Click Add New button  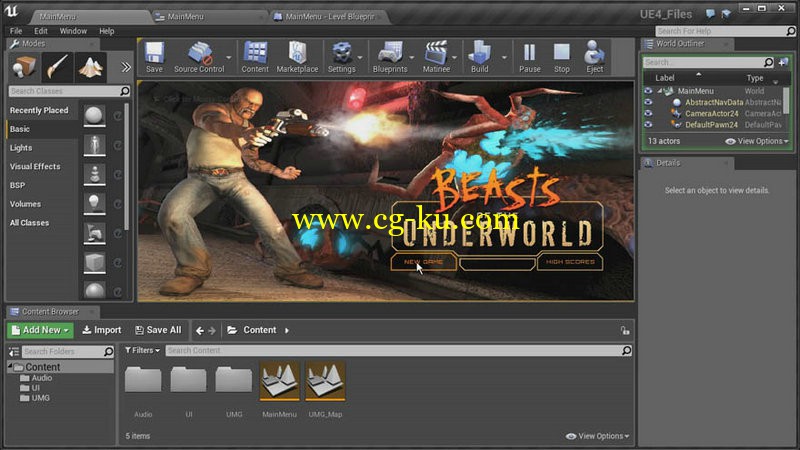[40, 330]
